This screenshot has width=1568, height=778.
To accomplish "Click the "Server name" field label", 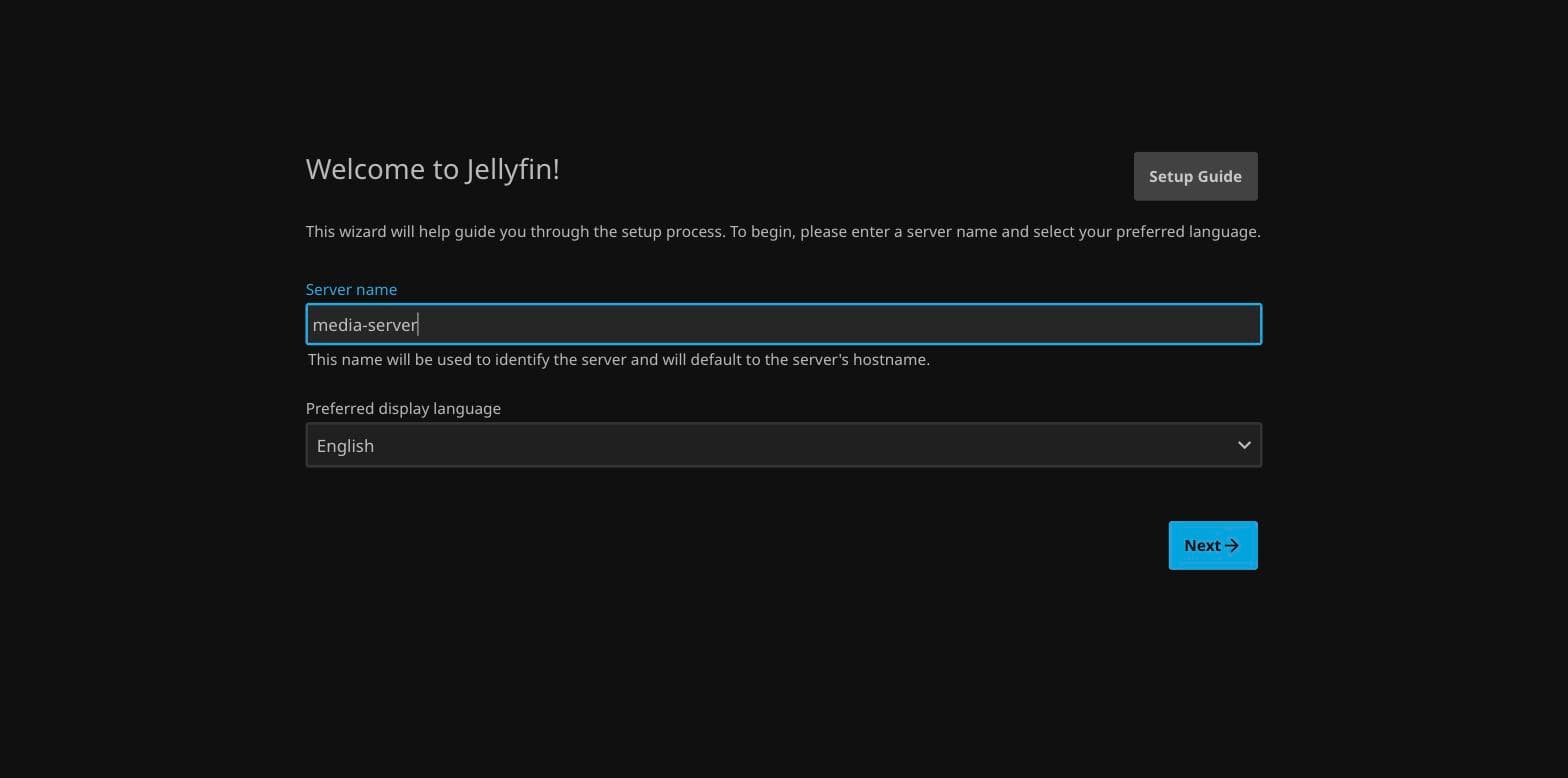I will (x=351, y=289).
